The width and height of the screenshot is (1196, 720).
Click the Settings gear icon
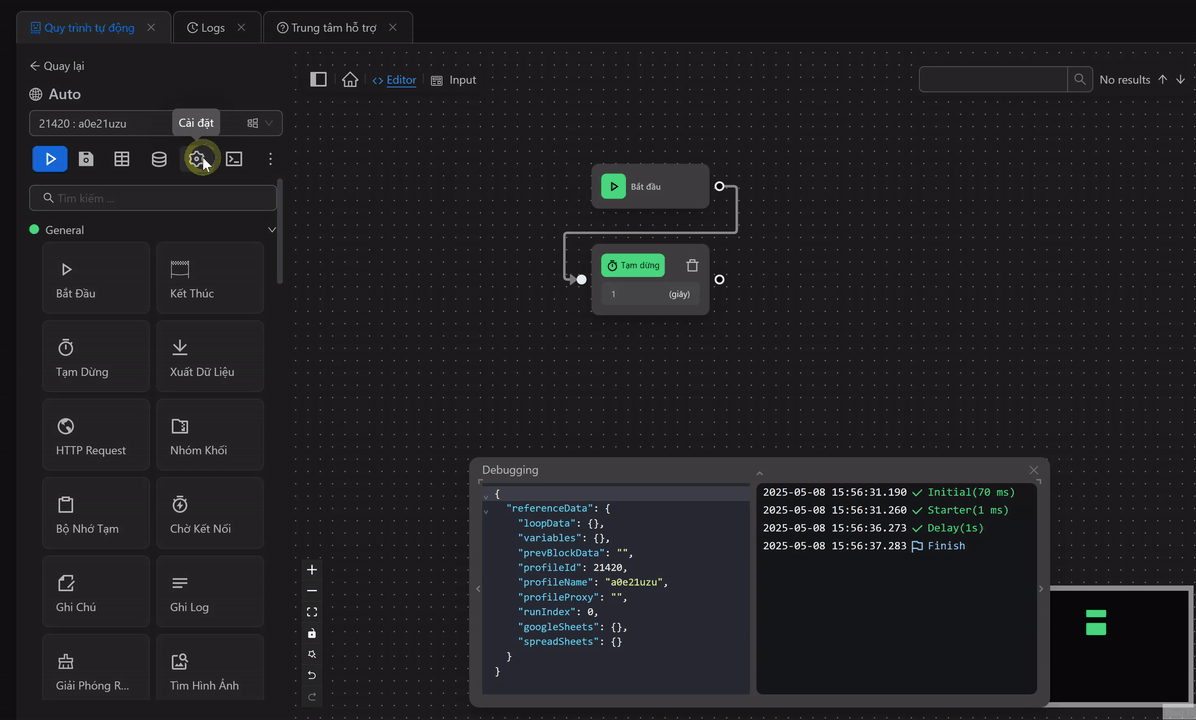click(x=199, y=158)
